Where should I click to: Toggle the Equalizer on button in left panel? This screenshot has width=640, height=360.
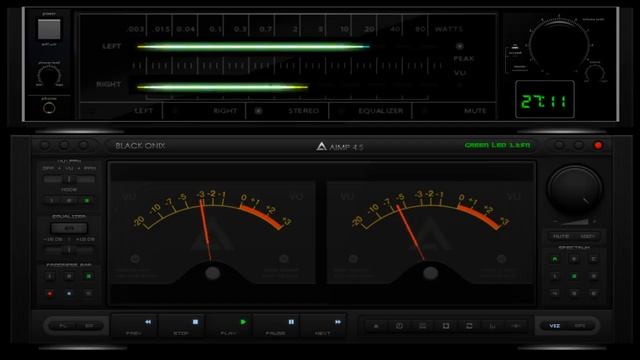(69, 228)
